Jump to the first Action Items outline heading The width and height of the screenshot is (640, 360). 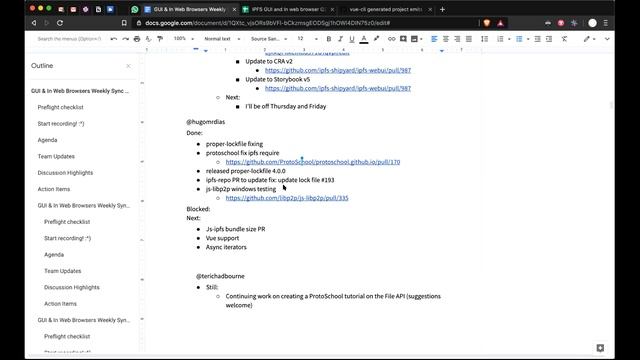pos(54,189)
